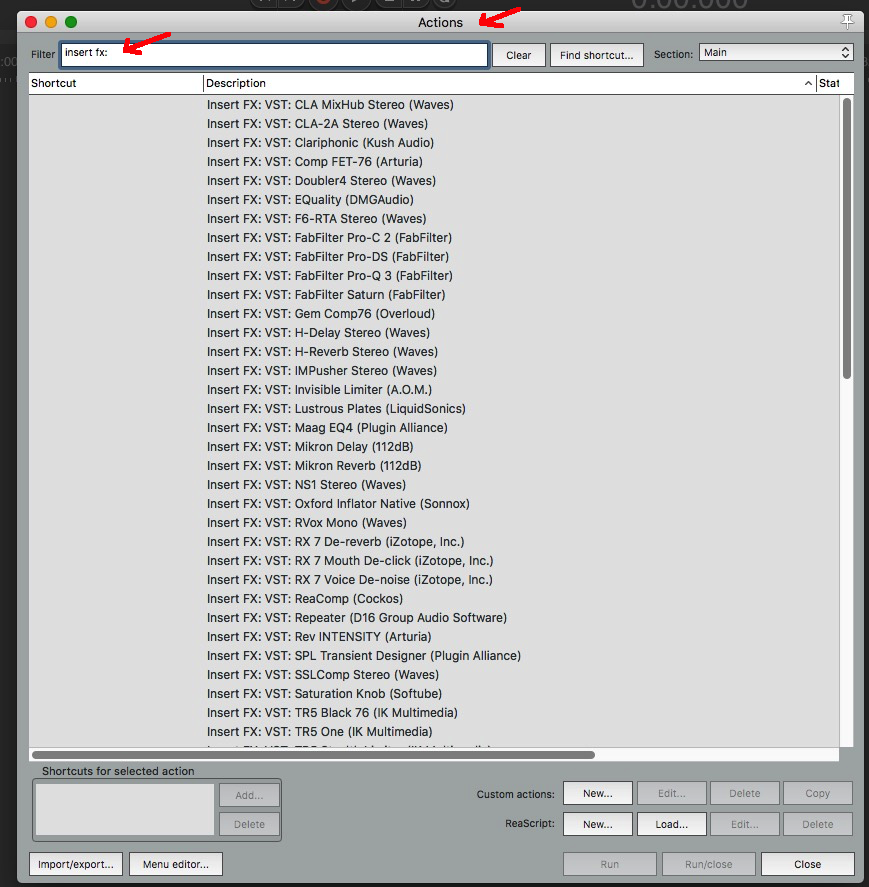Click Edit in Custom actions row
Image resolution: width=869 pixels, height=887 pixels.
(x=672, y=793)
